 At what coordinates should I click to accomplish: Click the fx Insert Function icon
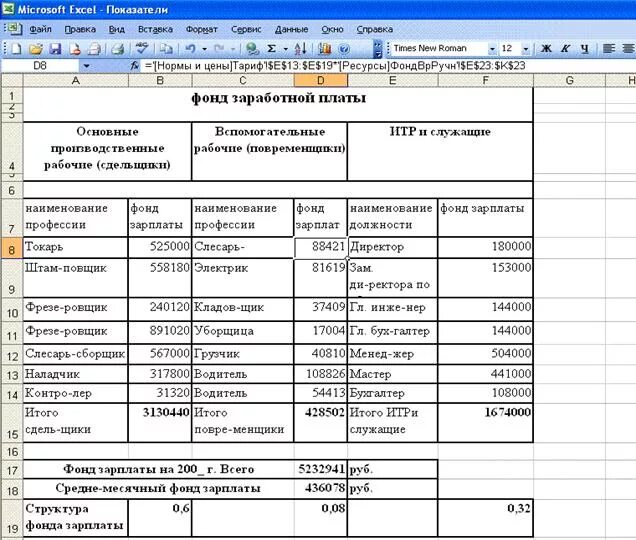(134, 65)
